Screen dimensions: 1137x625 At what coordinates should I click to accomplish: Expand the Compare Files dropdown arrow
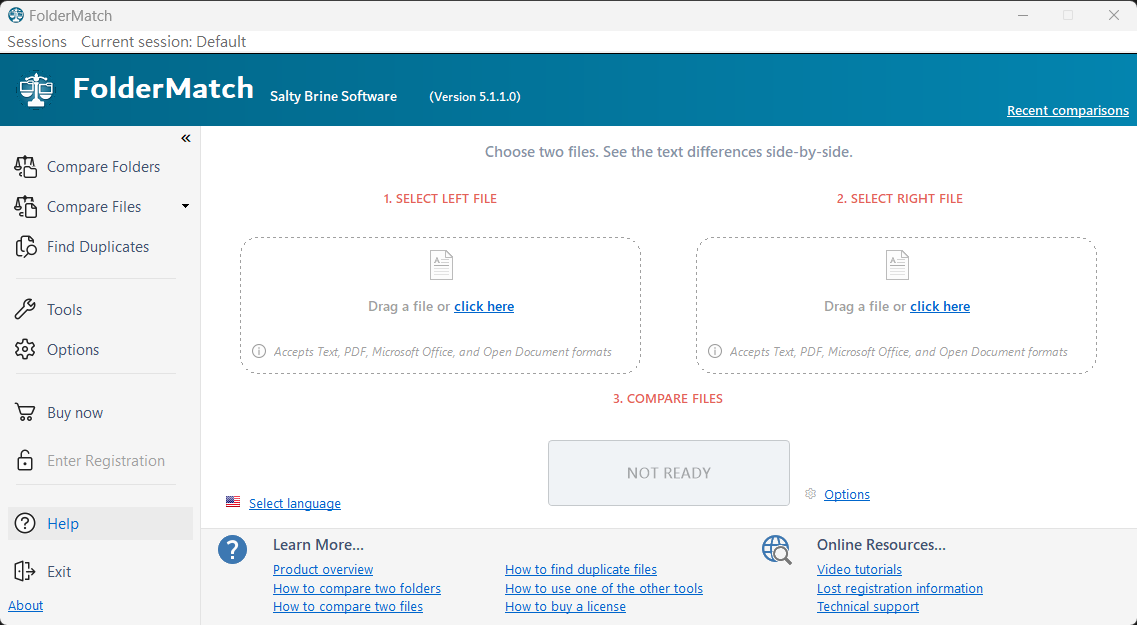click(x=186, y=207)
